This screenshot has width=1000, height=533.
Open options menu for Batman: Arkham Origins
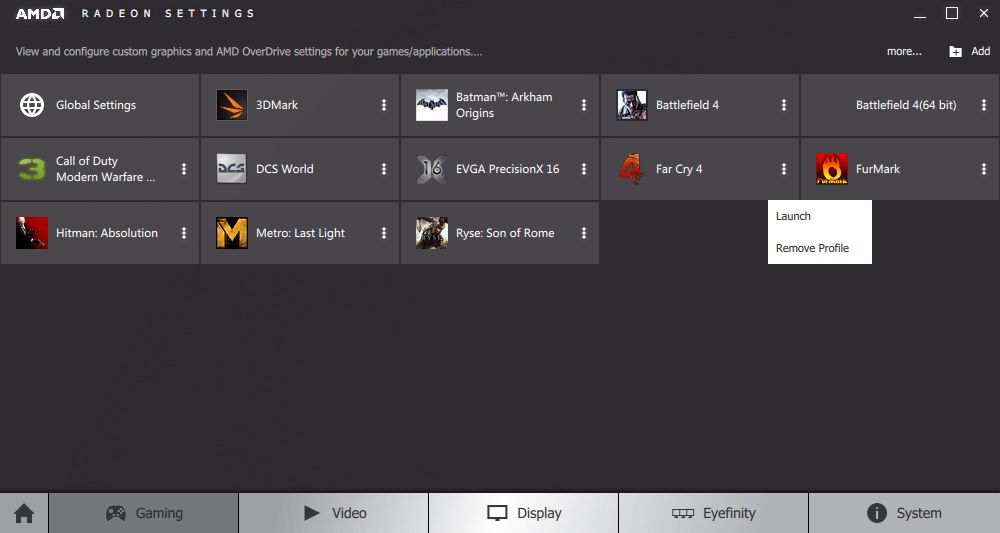pos(584,105)
